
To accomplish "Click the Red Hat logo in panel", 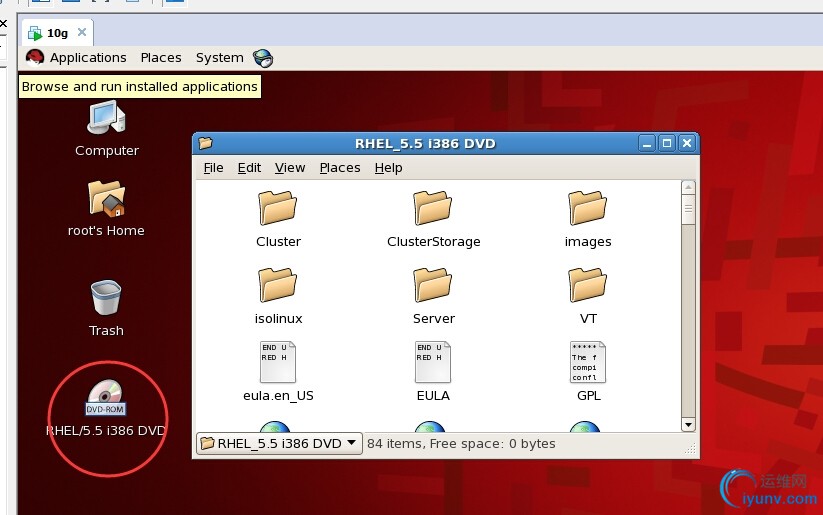I will pos(35,57).
